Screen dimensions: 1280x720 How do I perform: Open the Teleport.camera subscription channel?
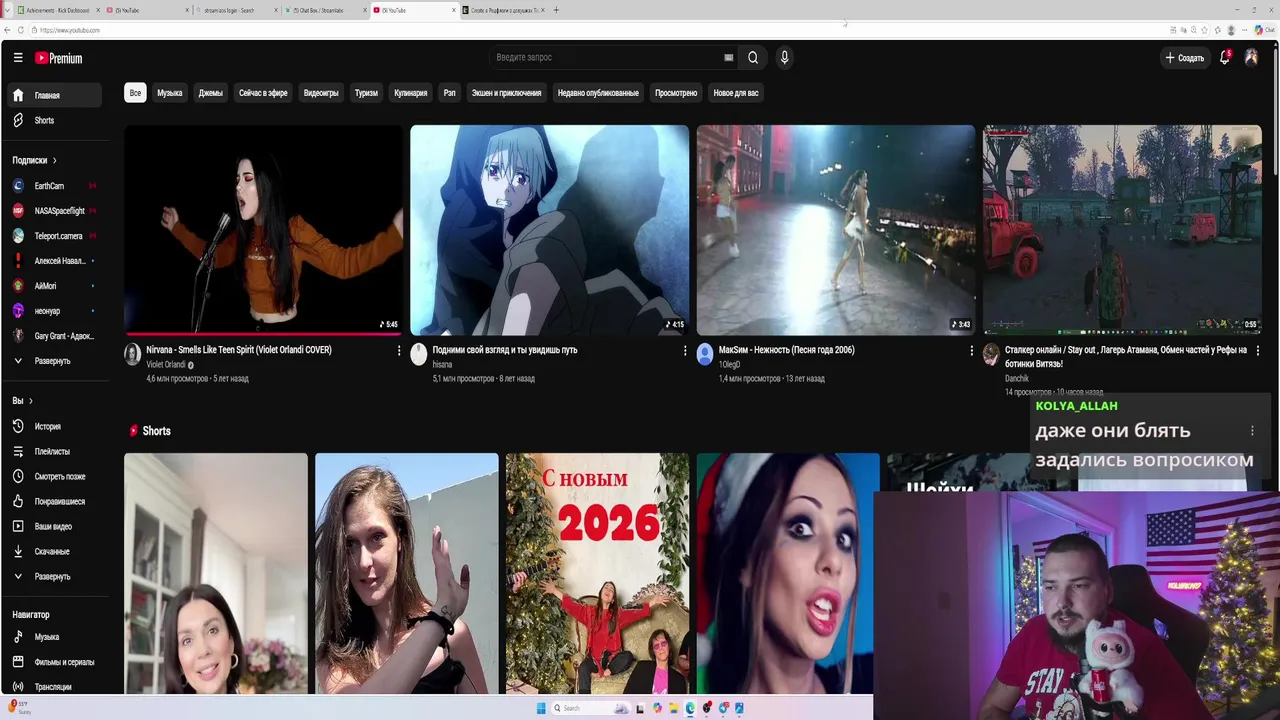point(54,236)
